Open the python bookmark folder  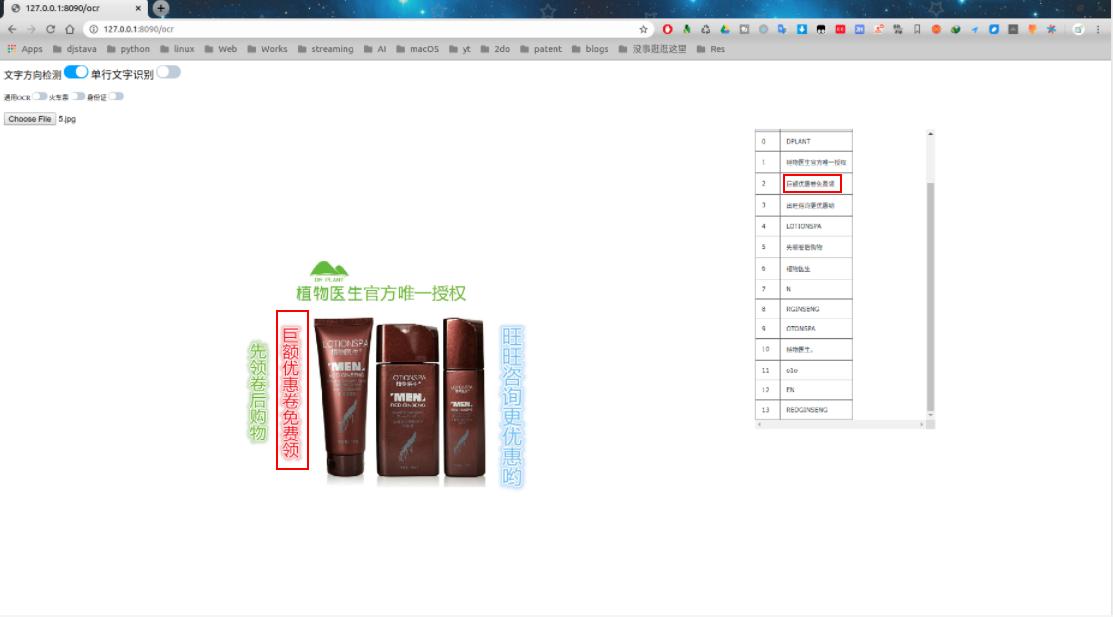point(128,49)
